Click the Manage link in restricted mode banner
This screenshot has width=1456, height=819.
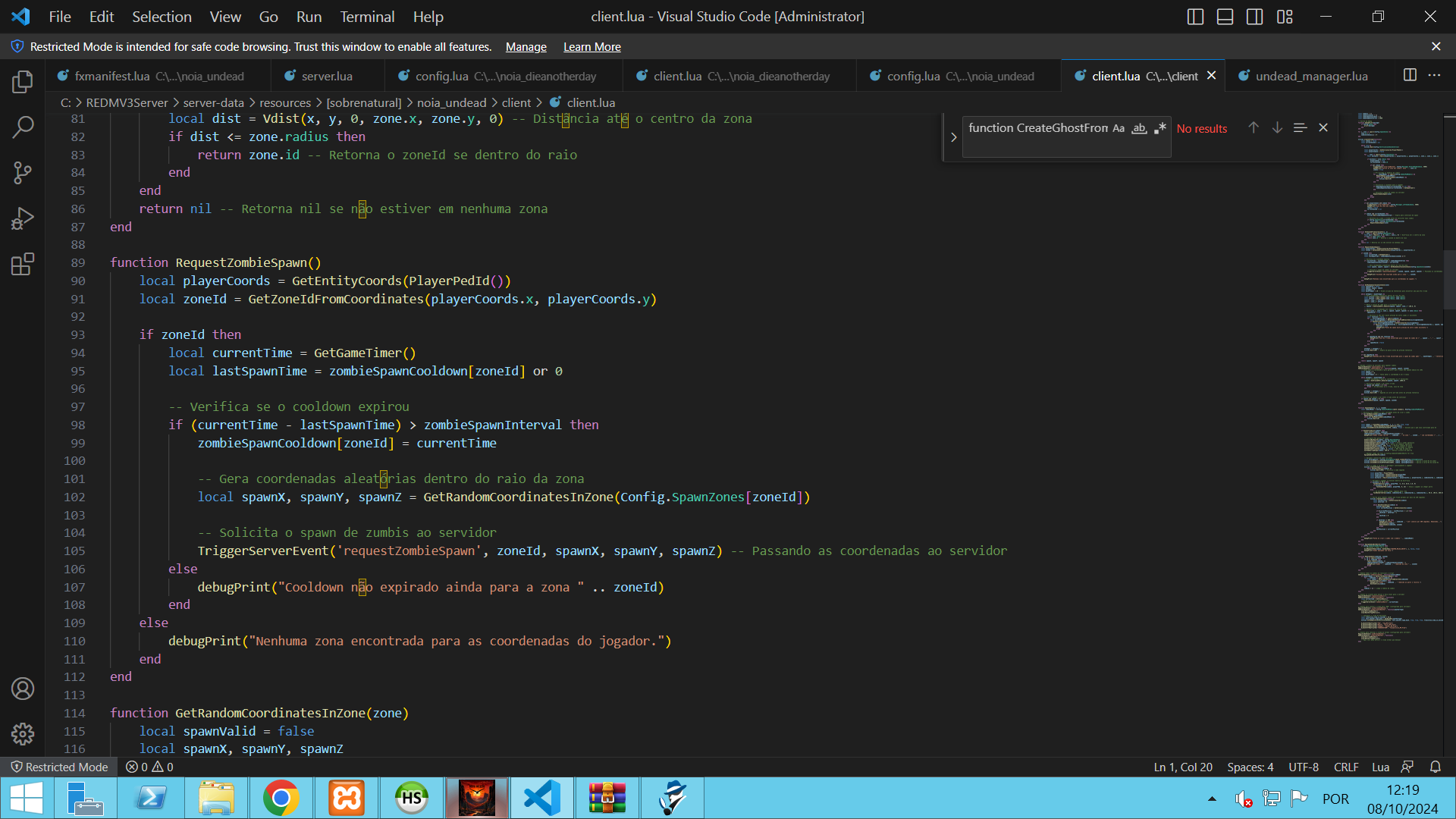[x=526, y=47]
